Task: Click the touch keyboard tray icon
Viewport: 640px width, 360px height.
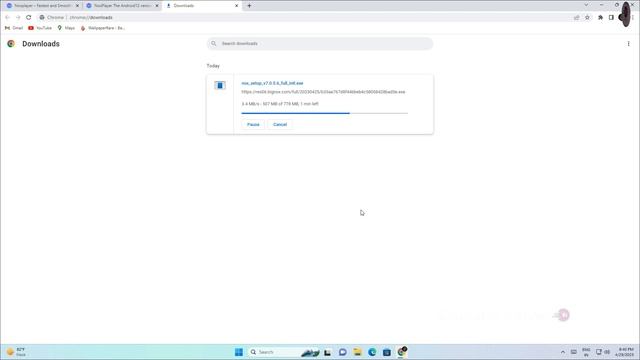Action: (573, 352)
